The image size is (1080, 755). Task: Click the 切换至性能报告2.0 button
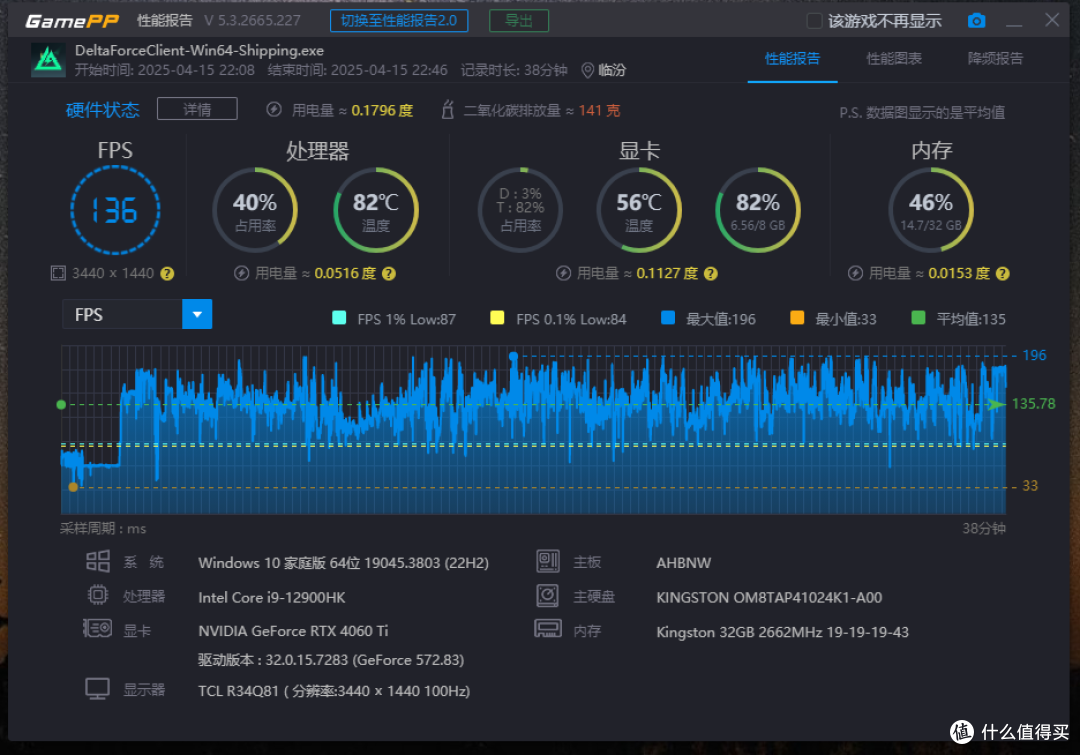399,21
